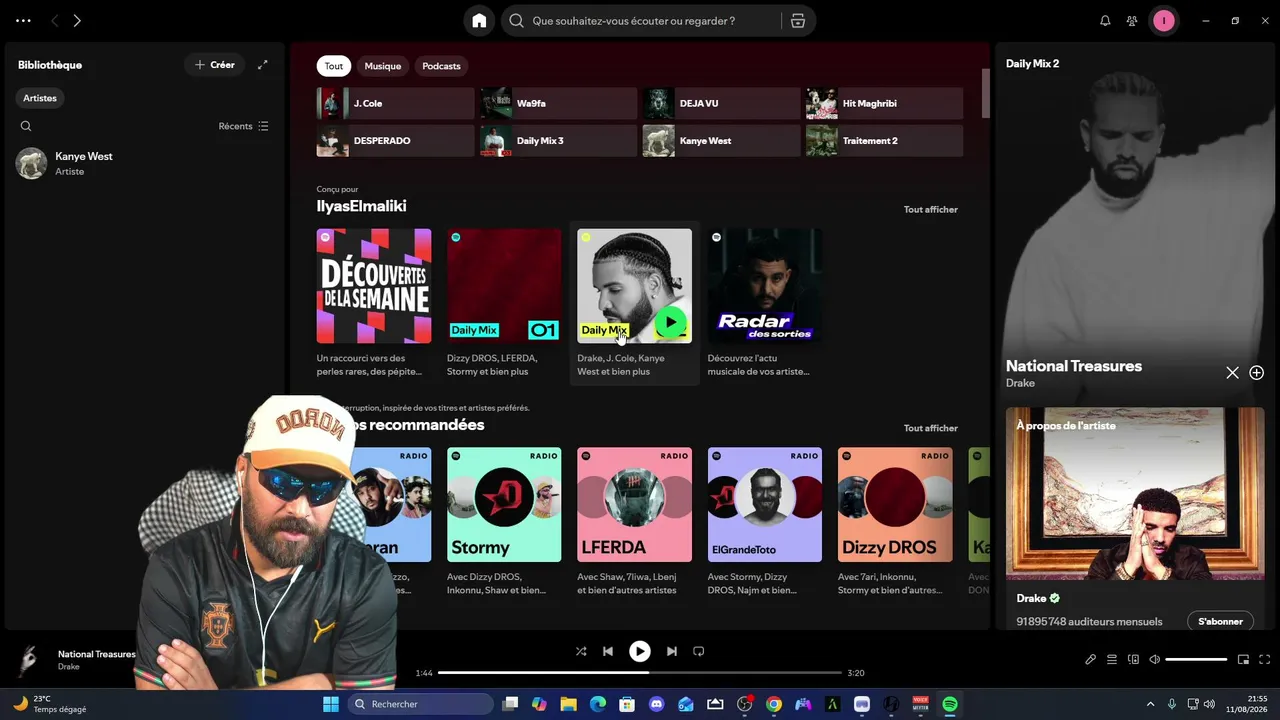Viewport: 1280px width, 720px height.
Task: Open Kanye West in the library list
Action: [x=143, y=163]
